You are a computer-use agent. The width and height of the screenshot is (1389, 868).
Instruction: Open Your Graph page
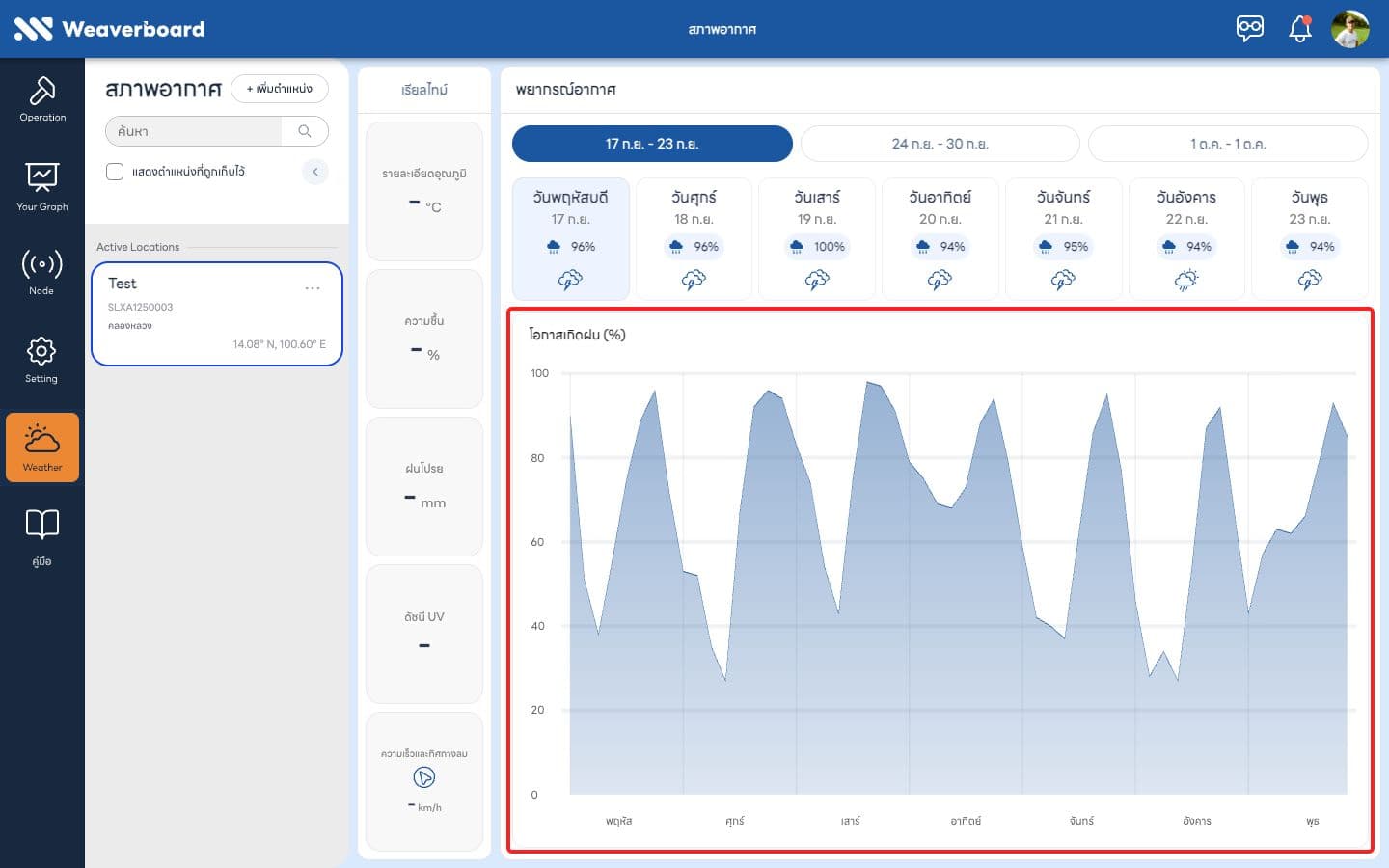coord(42,186)
